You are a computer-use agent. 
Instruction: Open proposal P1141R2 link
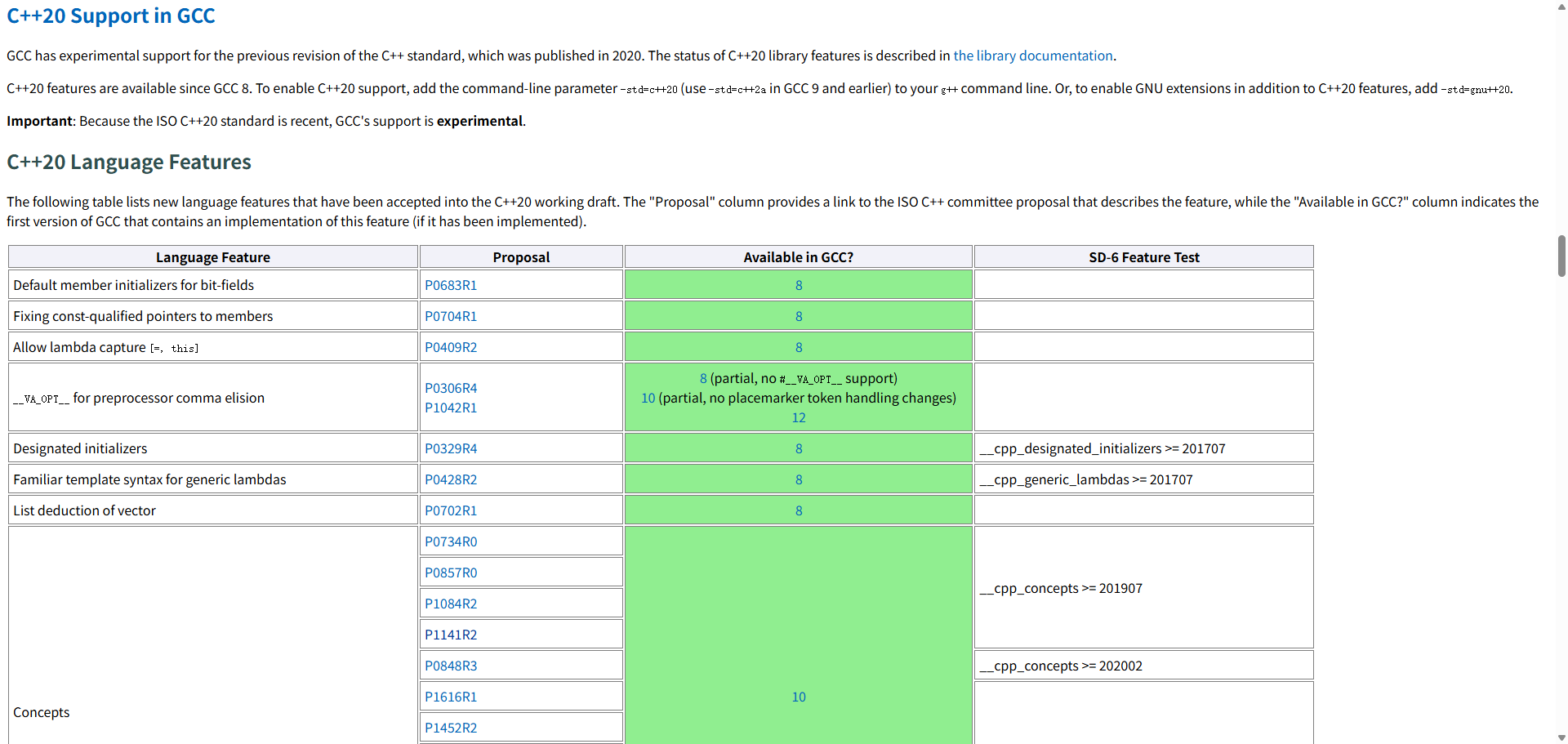click(451, 635)
